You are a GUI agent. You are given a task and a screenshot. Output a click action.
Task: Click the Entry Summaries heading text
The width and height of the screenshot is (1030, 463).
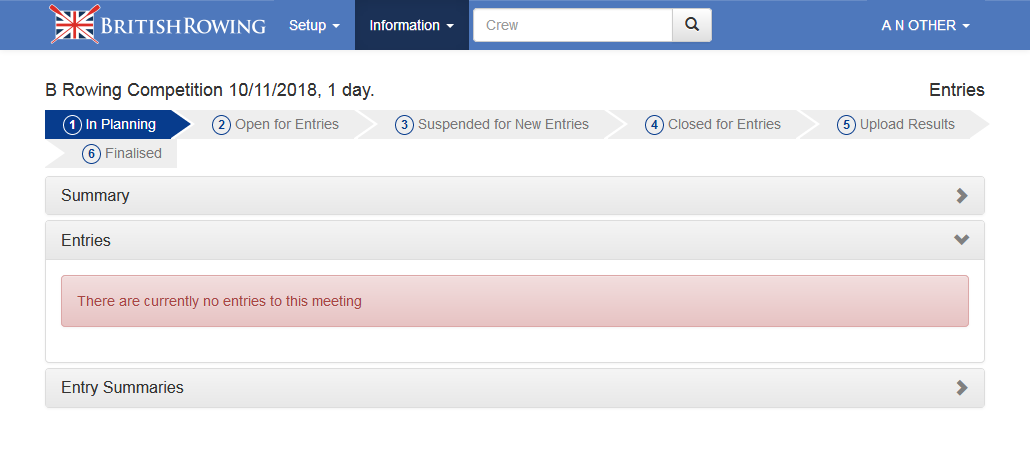pos(123,388)
